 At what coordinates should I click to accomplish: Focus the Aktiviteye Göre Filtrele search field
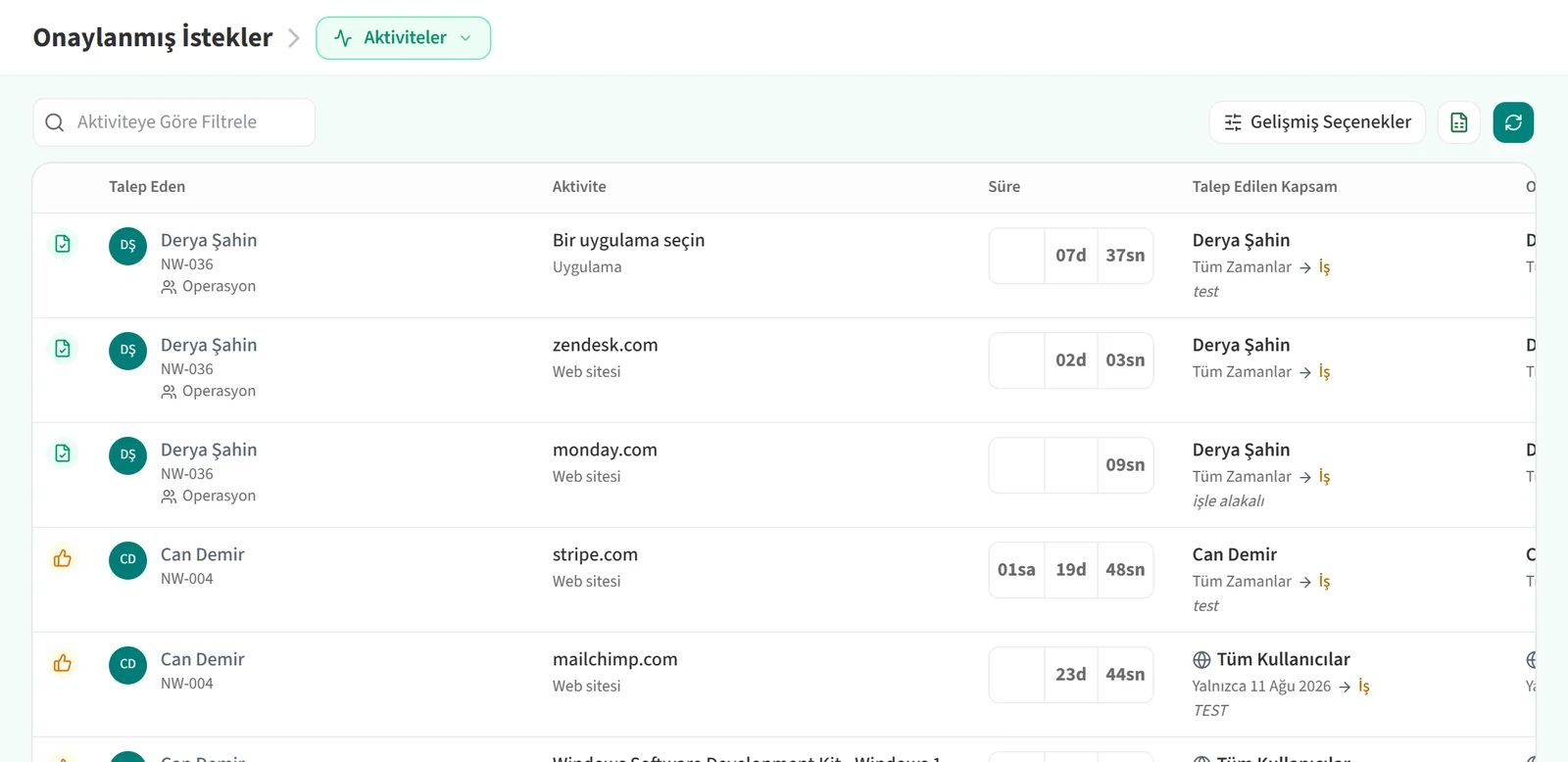click(174, 122)
